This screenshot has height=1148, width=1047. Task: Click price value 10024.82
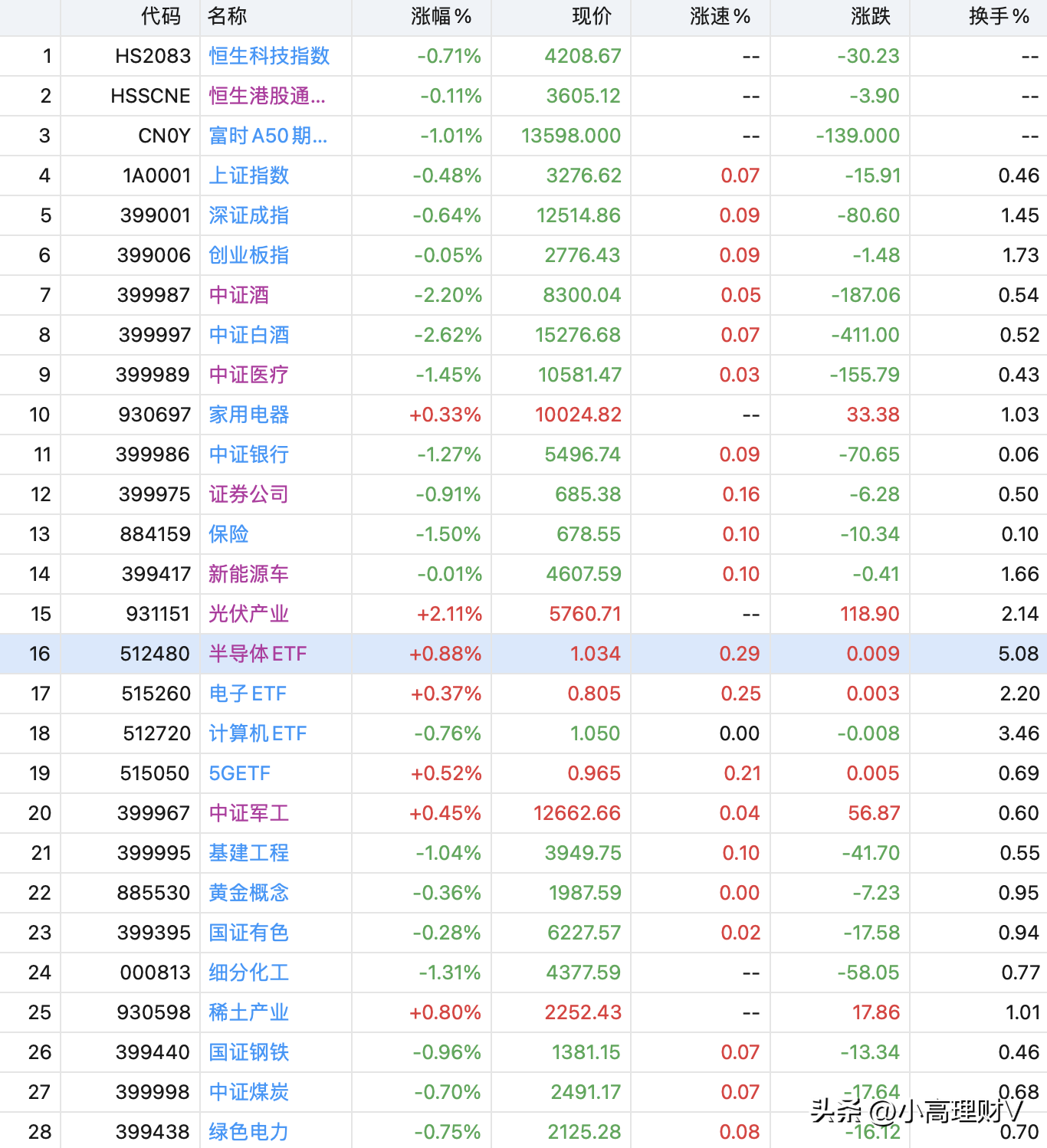(x=578, y=415)
